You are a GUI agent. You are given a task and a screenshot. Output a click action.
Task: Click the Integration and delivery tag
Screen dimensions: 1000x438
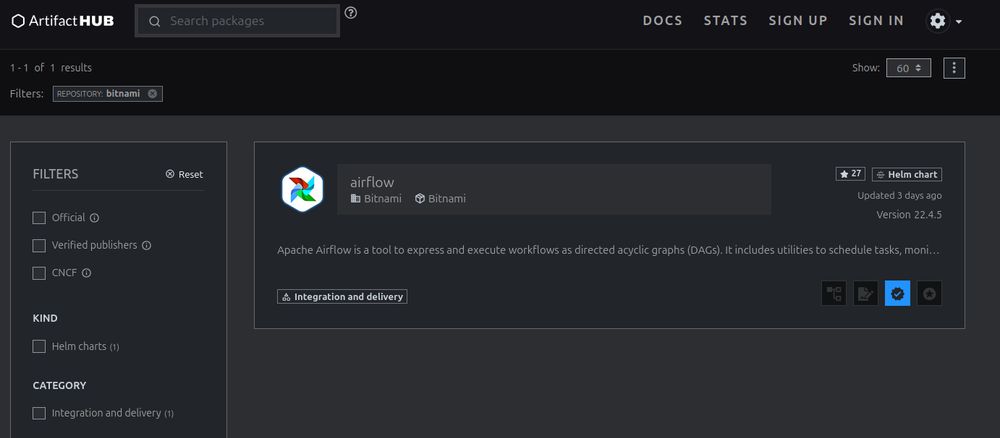click(x=342, y=296)
